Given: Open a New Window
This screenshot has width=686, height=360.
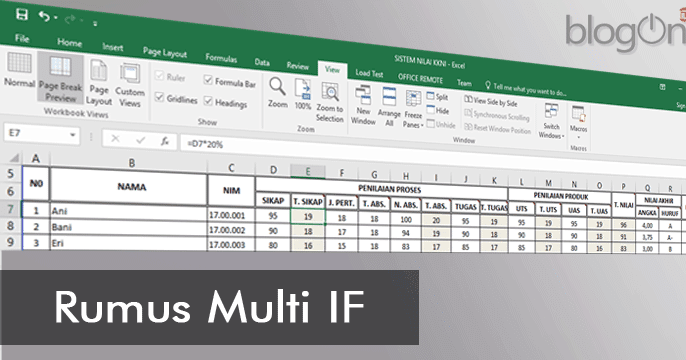Looking at the screenshot, I should point(363,105).
